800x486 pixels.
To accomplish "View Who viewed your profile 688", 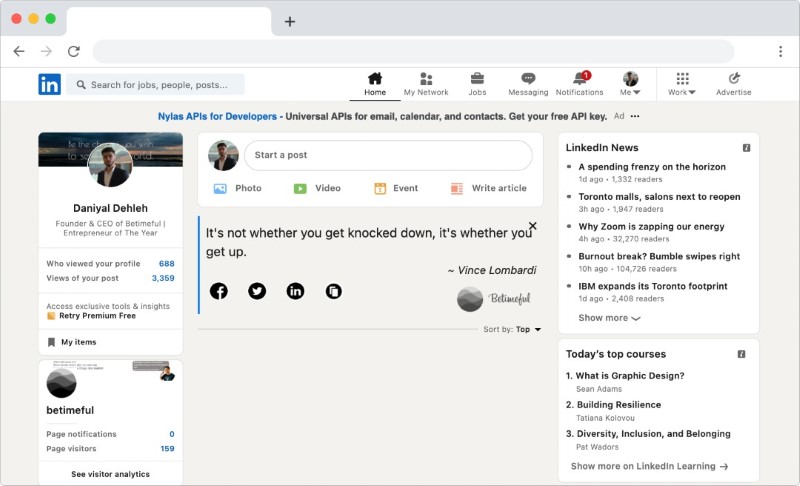I will 110,264.
